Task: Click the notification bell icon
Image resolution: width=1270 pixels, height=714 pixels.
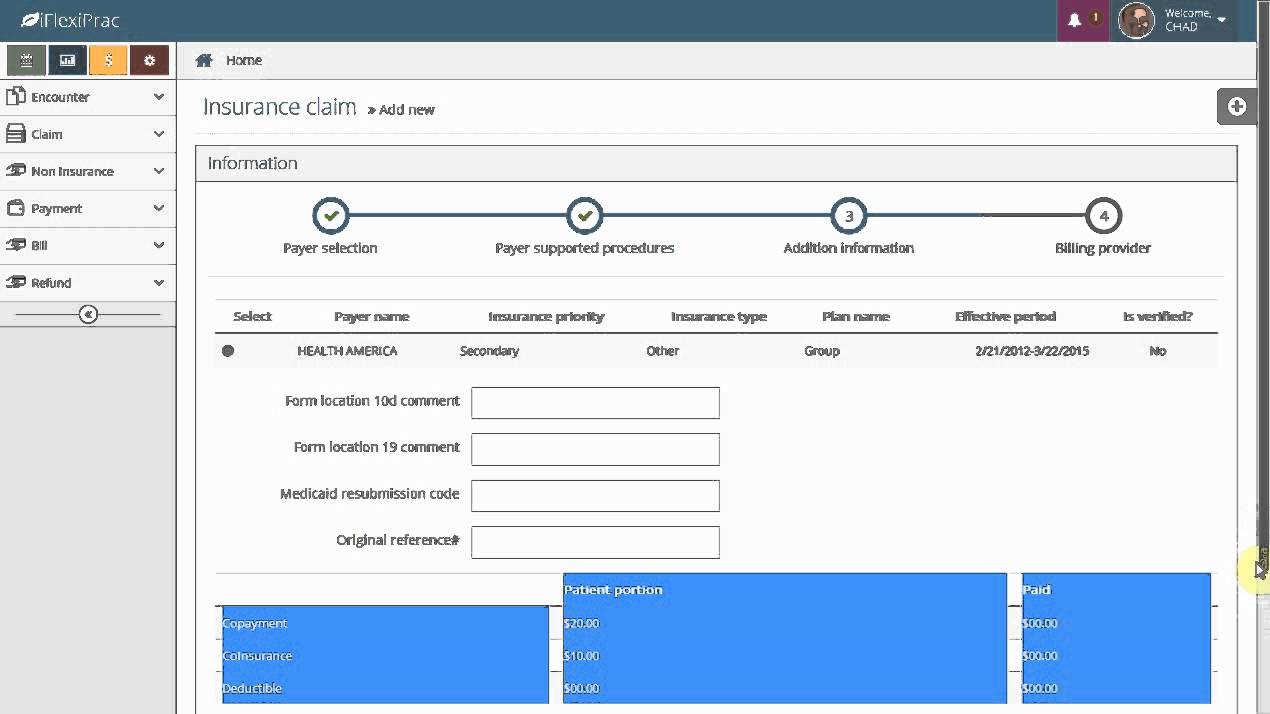Action: pos(1075,20)
